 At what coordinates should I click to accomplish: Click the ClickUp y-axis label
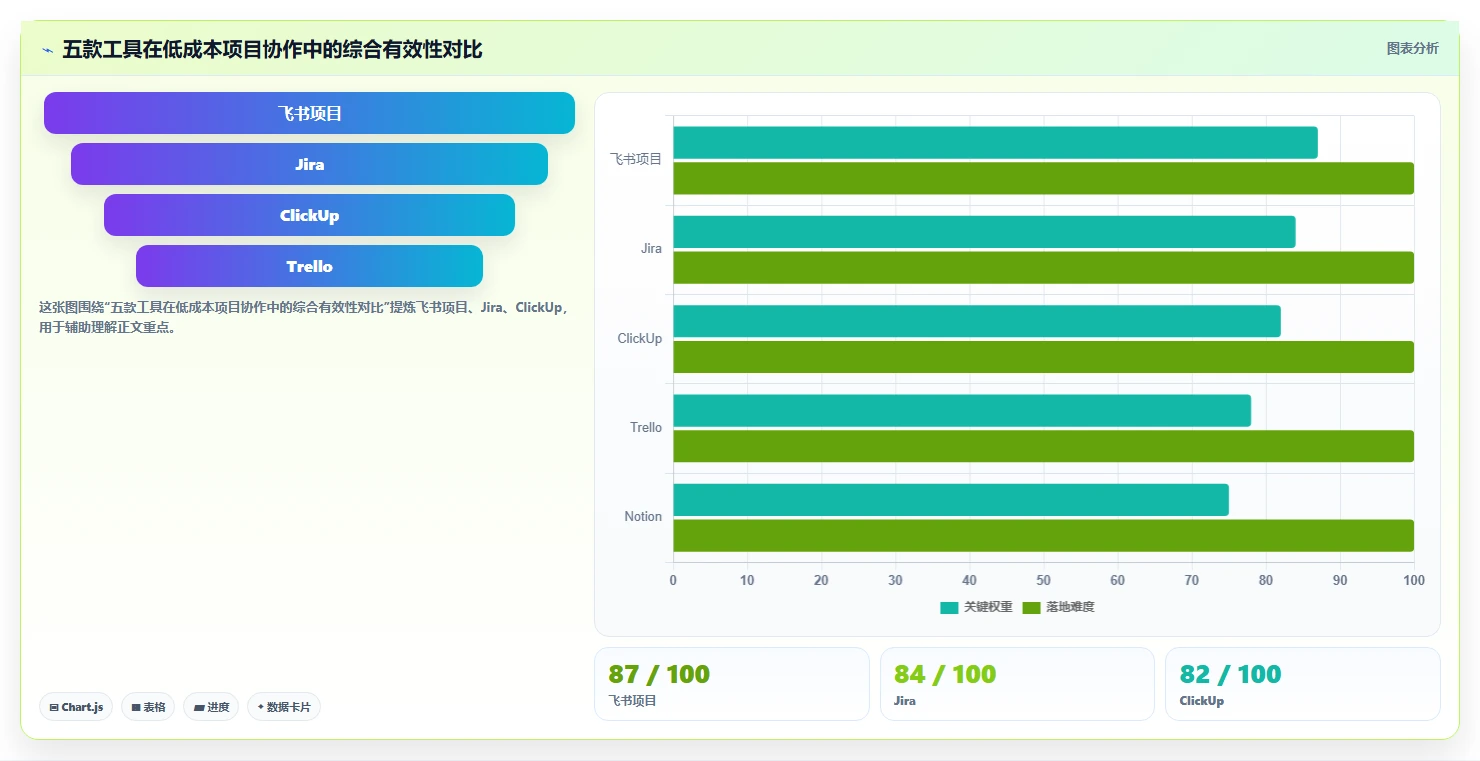640,338
